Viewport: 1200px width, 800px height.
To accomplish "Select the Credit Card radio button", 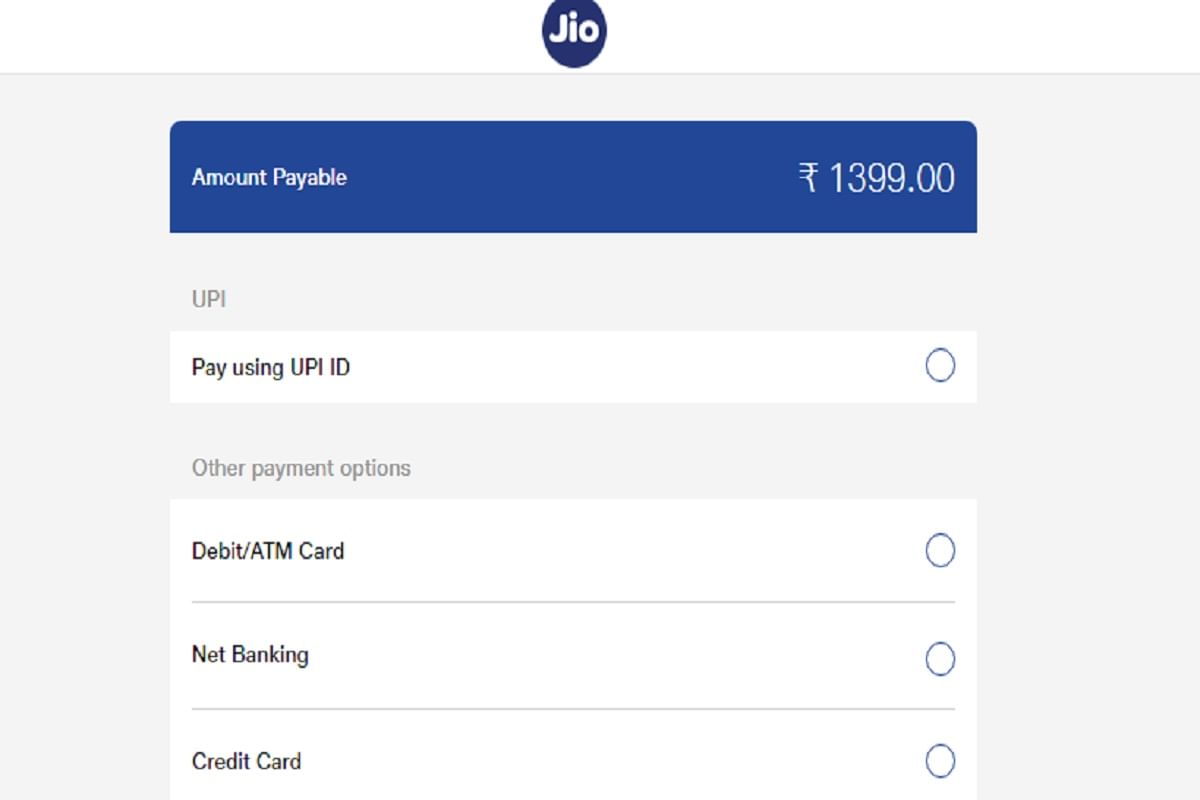I will tap(940, 761).
